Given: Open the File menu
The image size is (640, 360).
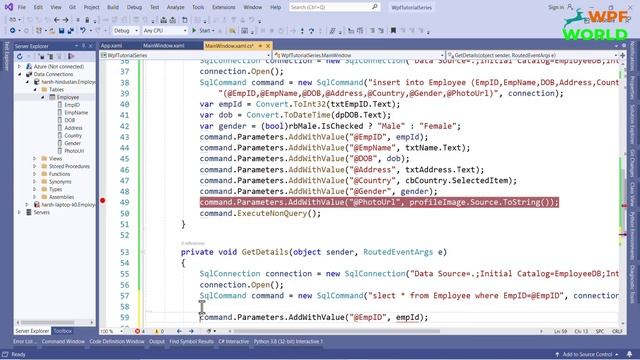Looking at the screenshot, I should (x=22, y=7).
